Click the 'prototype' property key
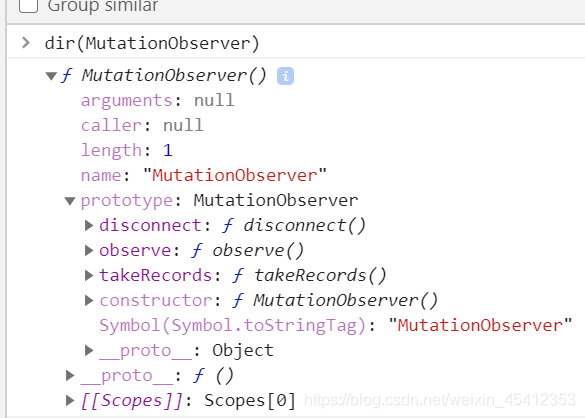The image size is (585, 418). point(127,201)
